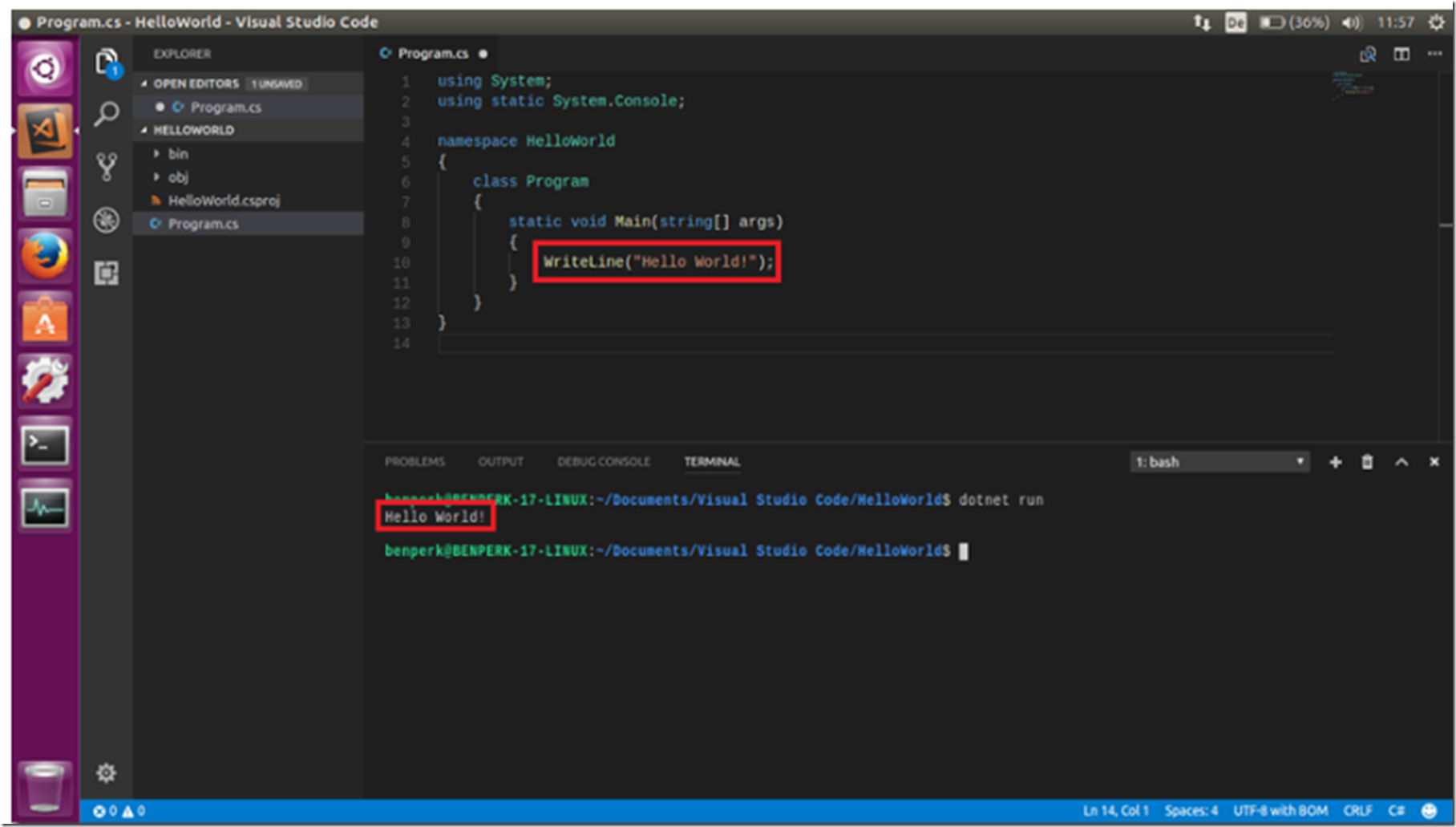Open Source Control view in activity bar
Screen dimensions: 1456x827
point(106,167)
